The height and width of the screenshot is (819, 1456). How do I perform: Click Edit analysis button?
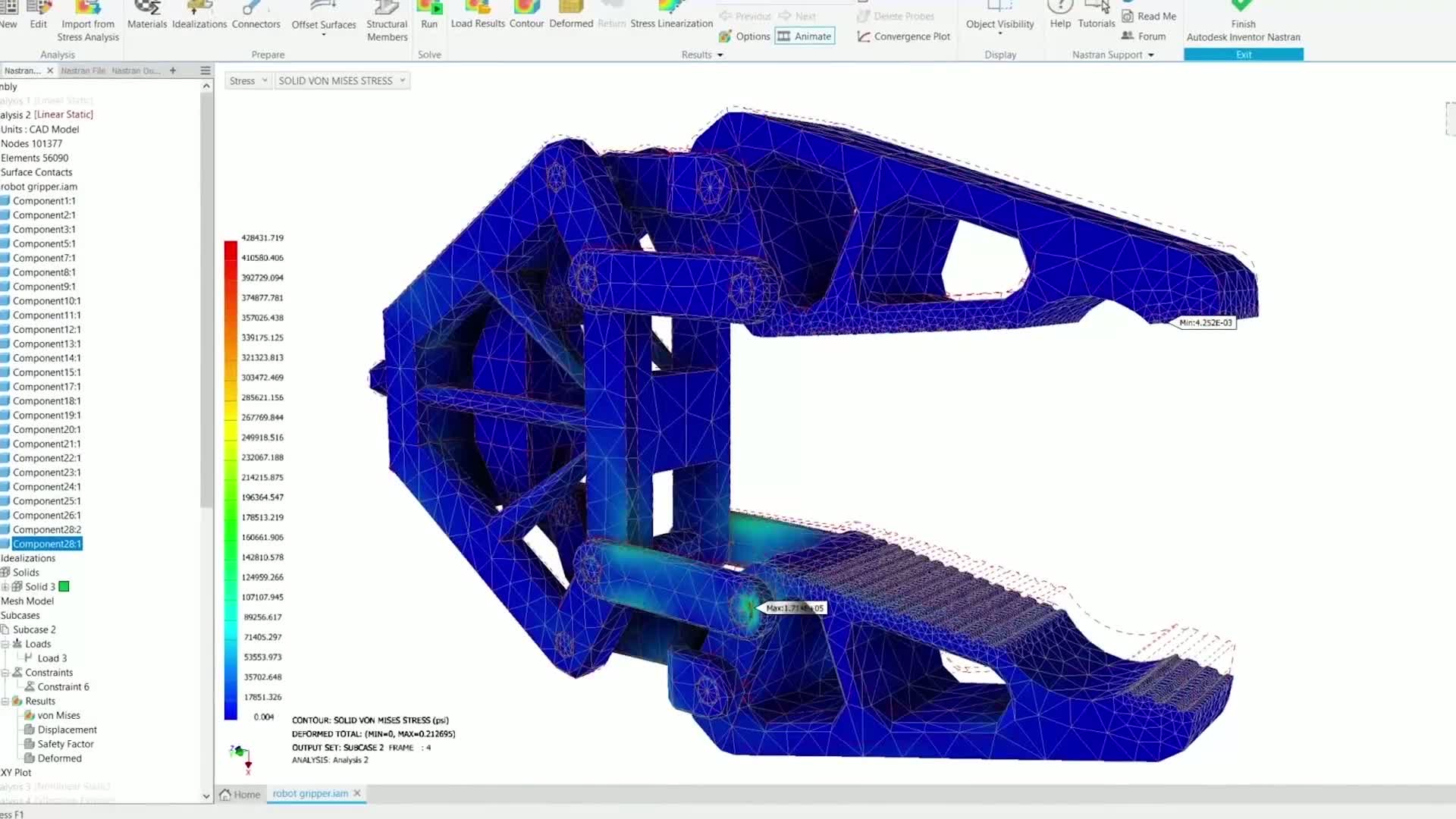[39, 16]
